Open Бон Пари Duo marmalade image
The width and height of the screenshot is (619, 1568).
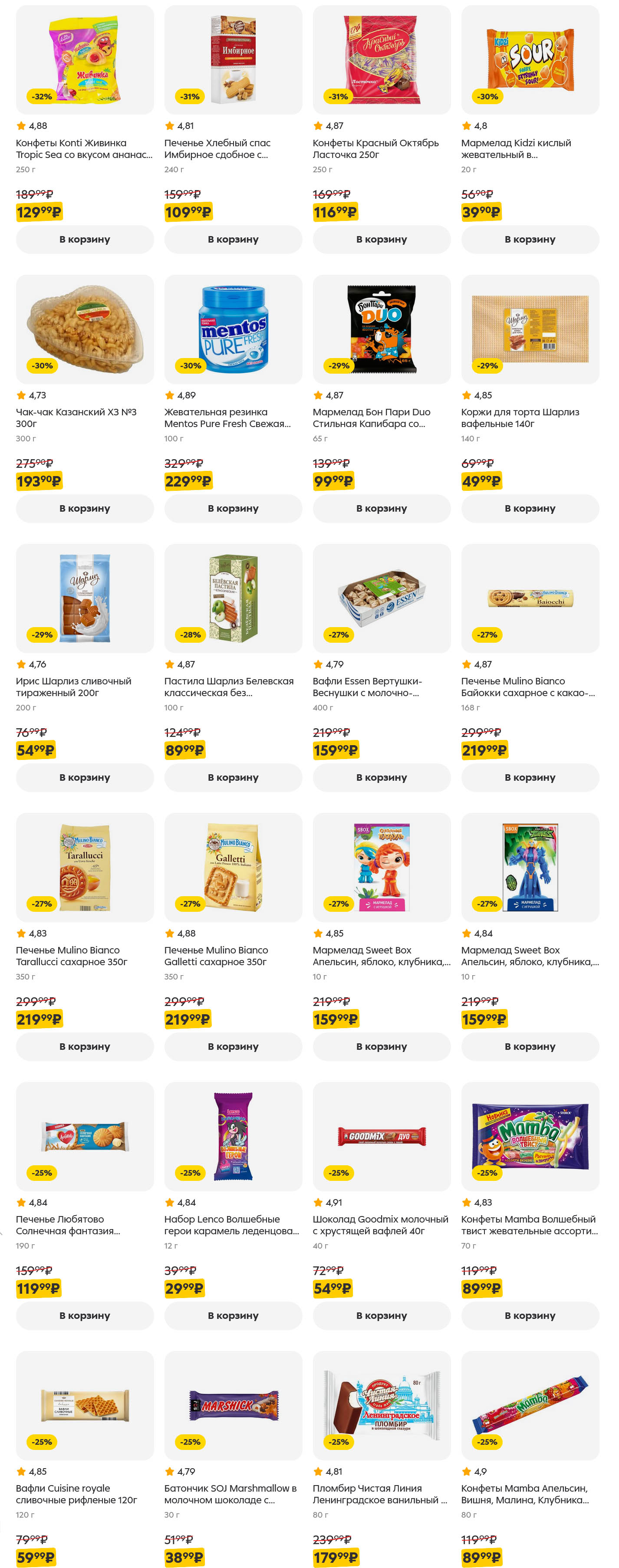point(381,329)
